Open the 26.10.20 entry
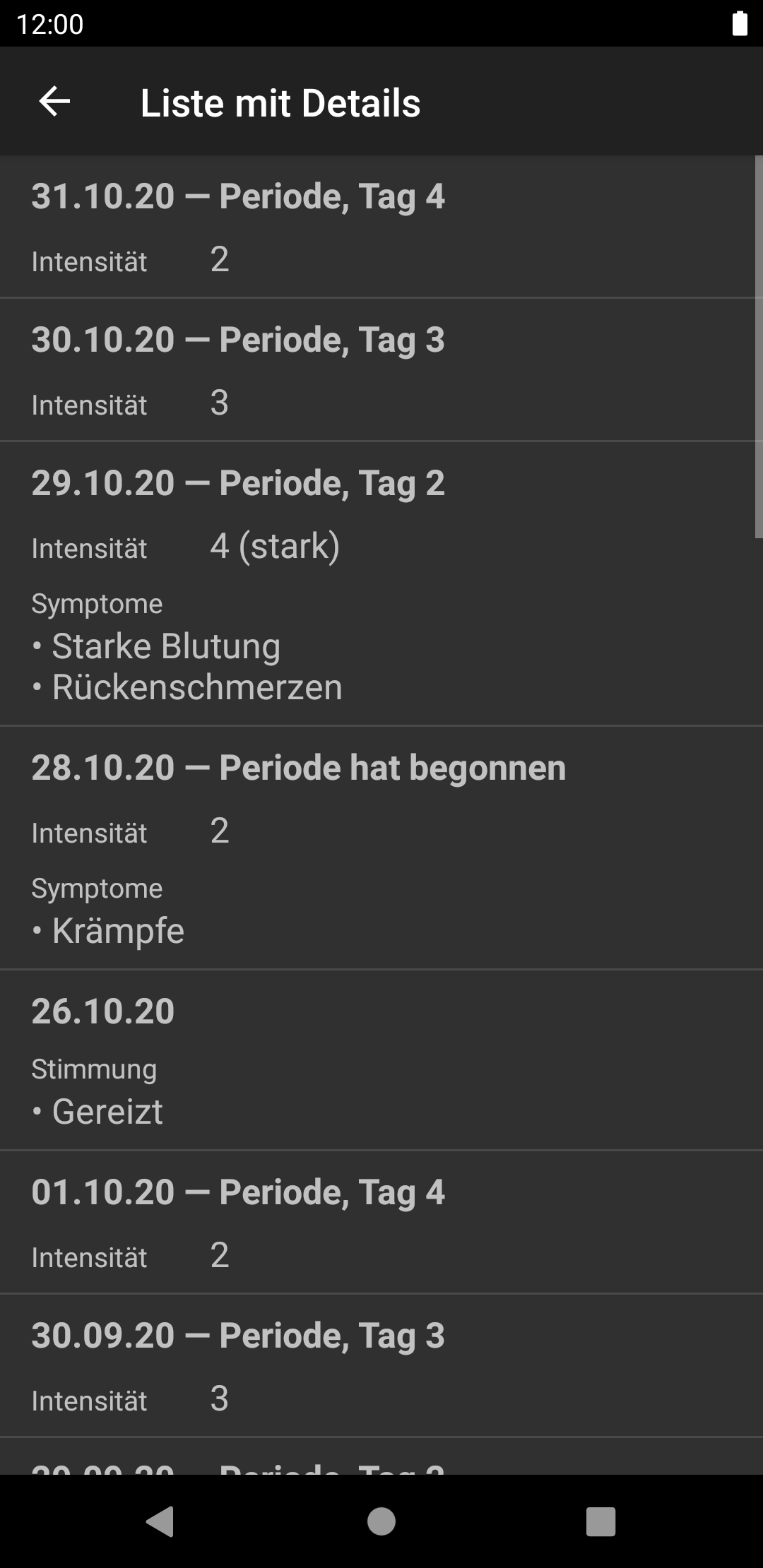This screenshot has height=1568, width=763. (x=103, y=1011)
